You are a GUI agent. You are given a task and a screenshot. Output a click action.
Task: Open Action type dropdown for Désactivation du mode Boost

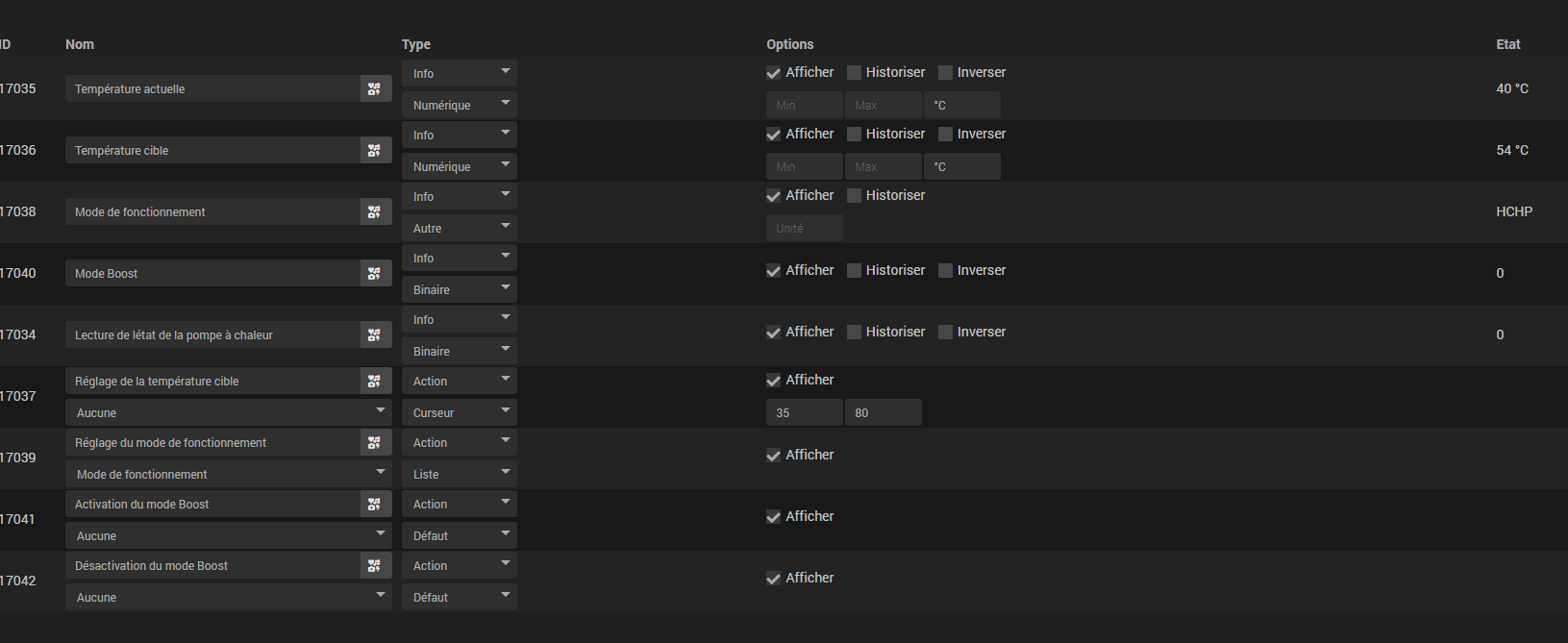pyautogui.click(x=459, y=565)
